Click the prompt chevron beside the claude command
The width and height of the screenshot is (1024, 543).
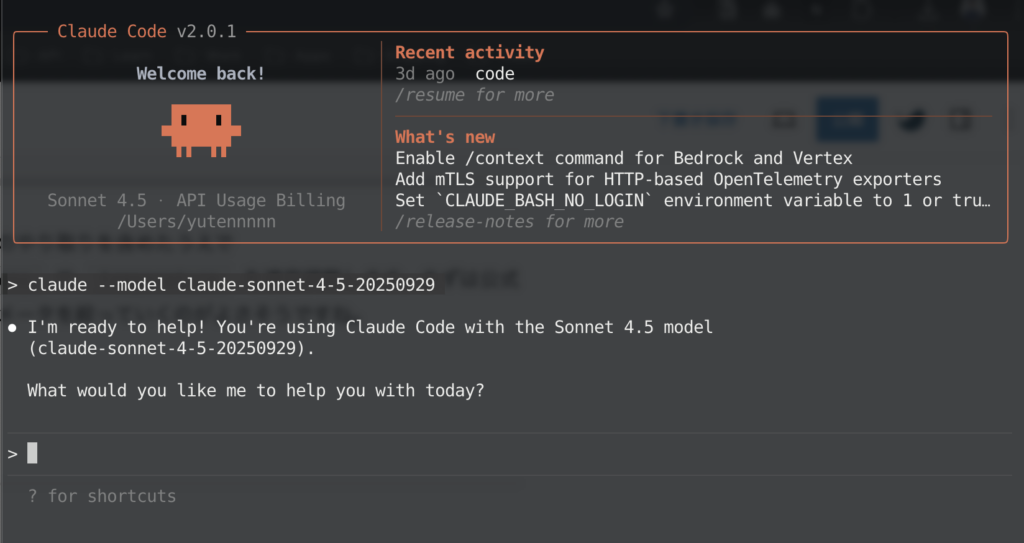pyautogui.click(x=12, y=285)
